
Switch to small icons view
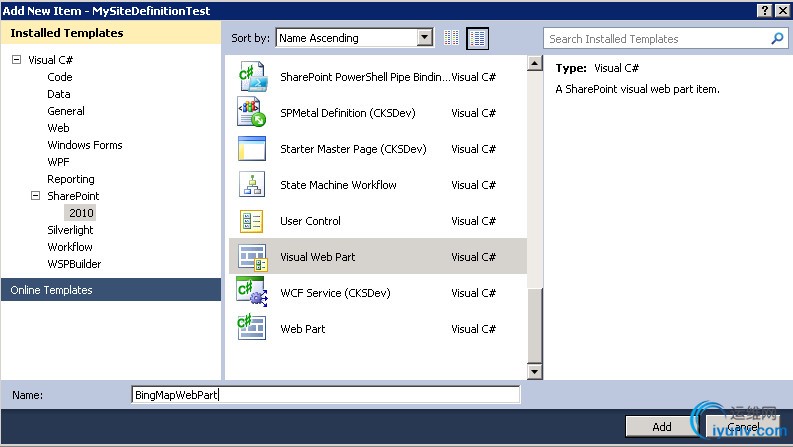(451, 38)
